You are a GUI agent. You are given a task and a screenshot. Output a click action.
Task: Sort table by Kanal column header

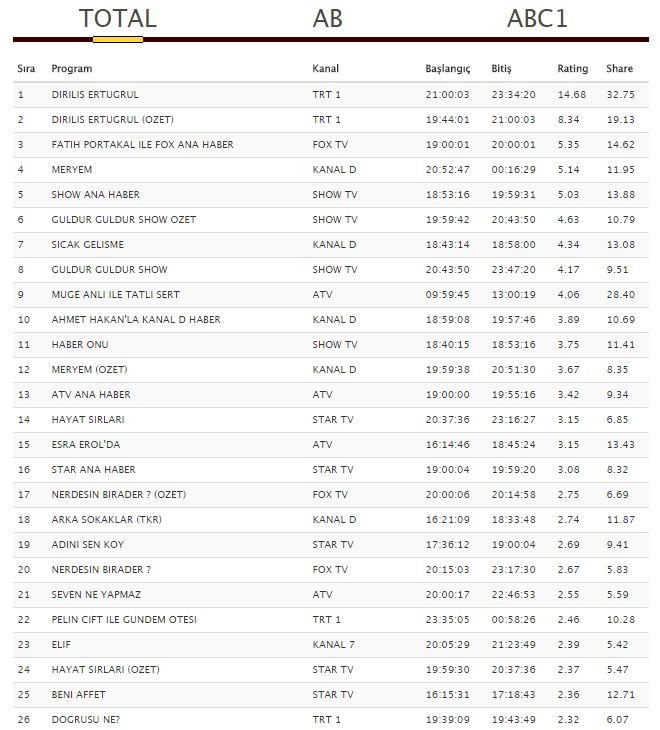click(x=325, y=69)
